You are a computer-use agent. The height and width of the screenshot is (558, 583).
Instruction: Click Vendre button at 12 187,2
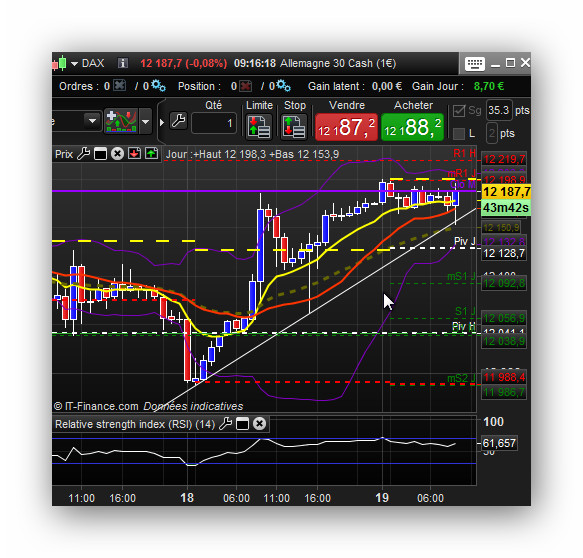347,127
